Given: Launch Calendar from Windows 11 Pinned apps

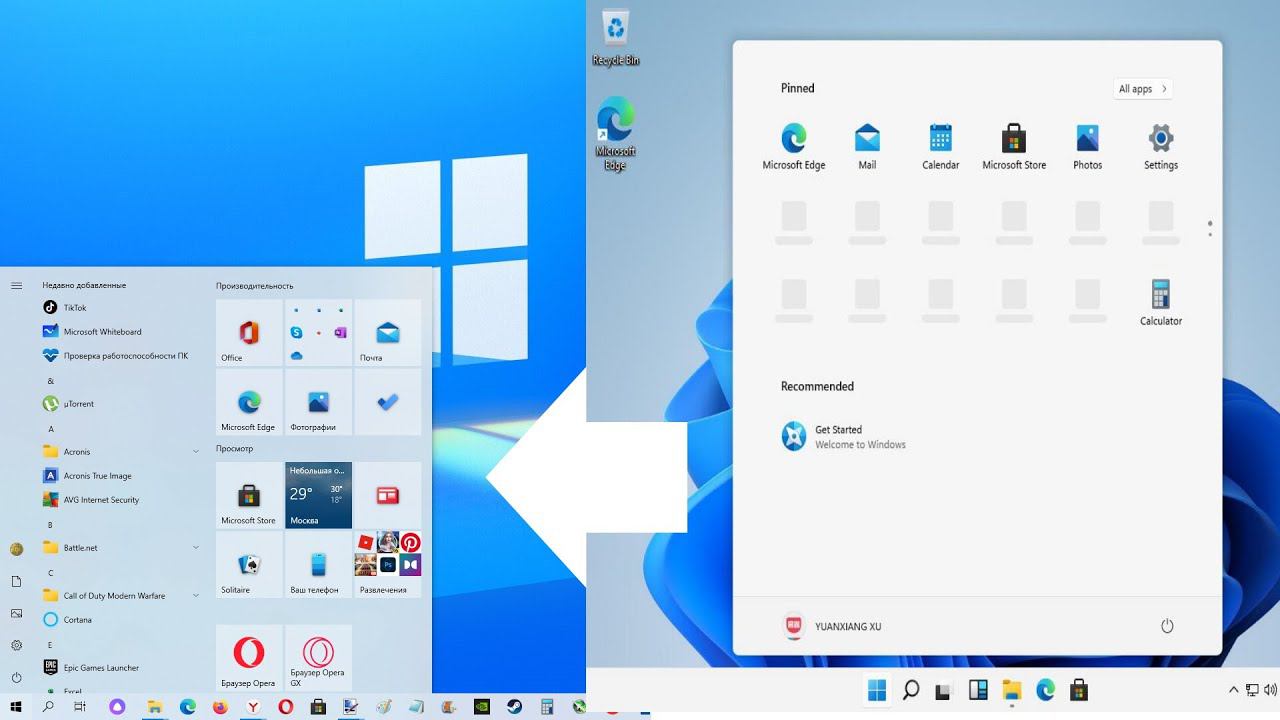Looking at the screenshot, I should tap(940, 147).
